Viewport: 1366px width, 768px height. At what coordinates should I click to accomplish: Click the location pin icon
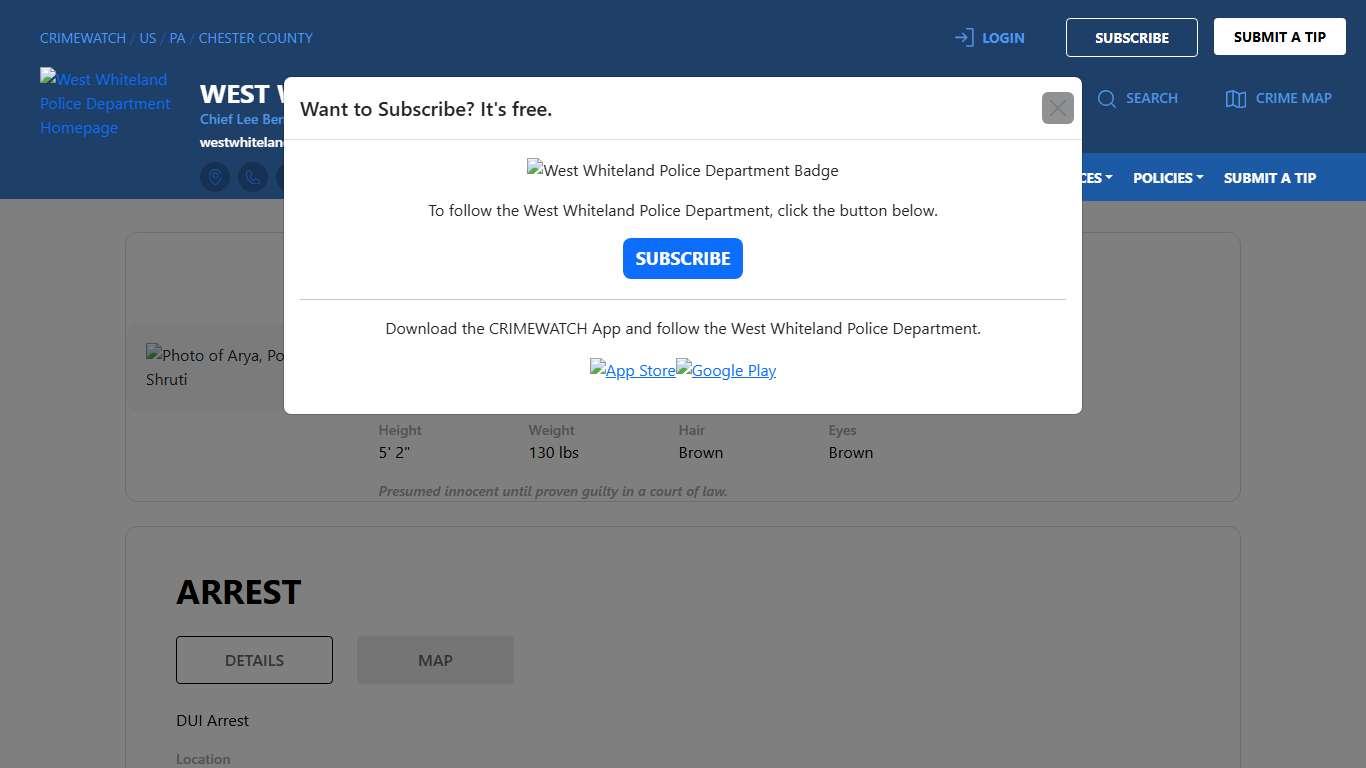point(215,177)
